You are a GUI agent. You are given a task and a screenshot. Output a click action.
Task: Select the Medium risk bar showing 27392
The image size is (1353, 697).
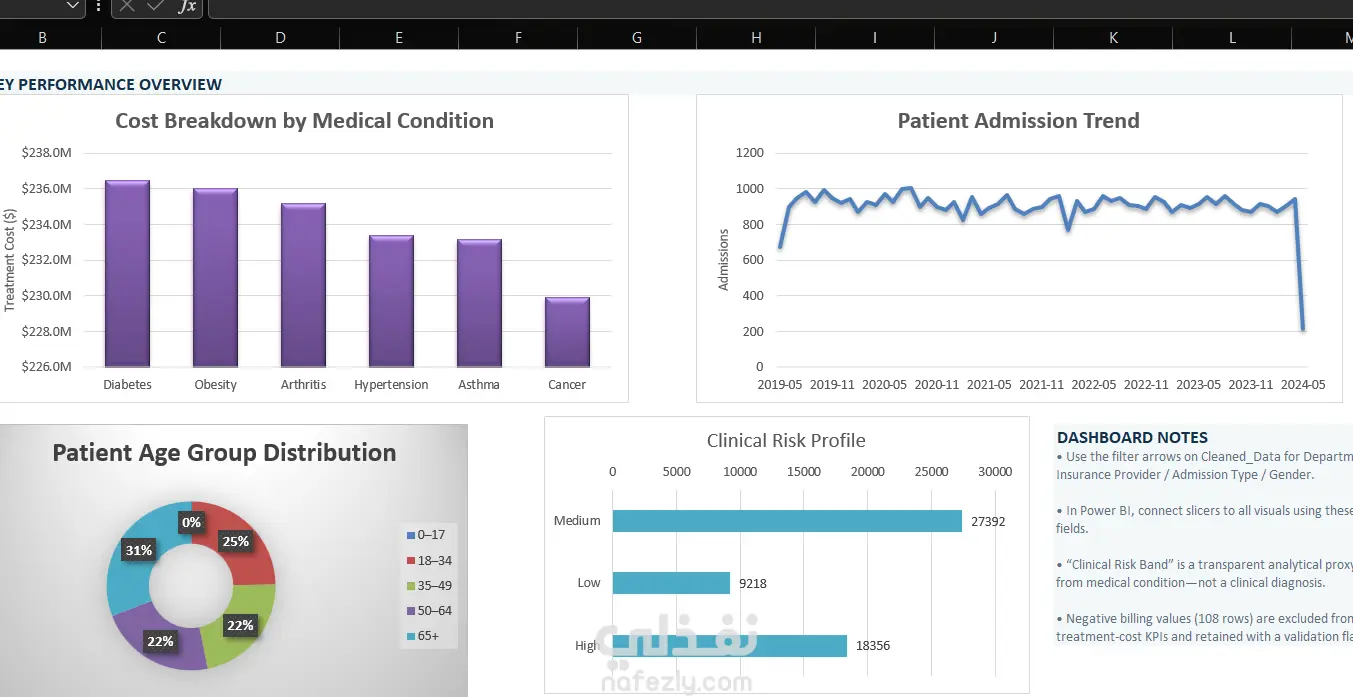[x=787, y=521]
